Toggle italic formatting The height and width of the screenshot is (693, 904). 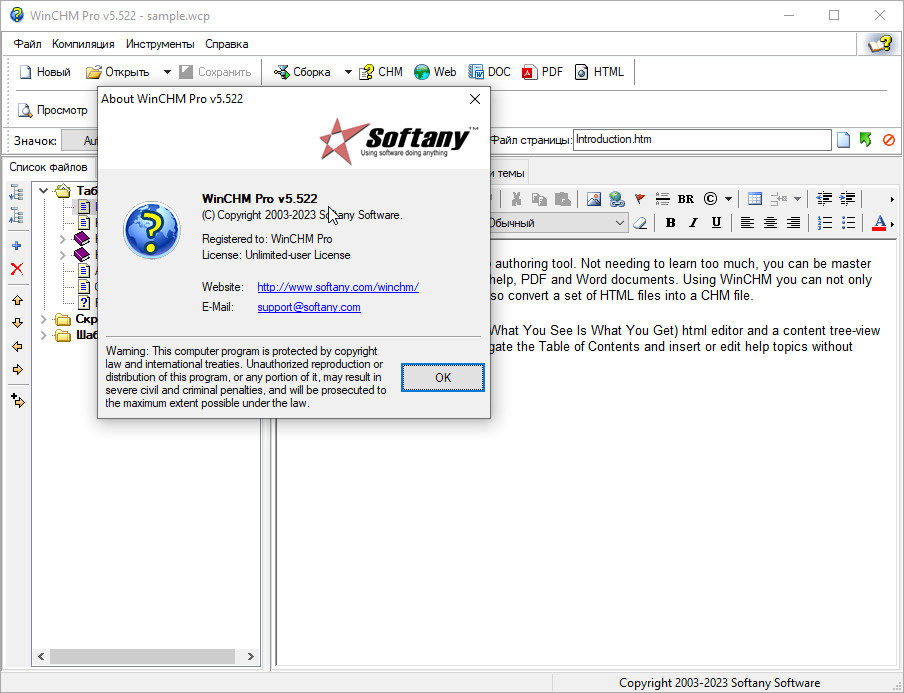(x=693, y=223)
